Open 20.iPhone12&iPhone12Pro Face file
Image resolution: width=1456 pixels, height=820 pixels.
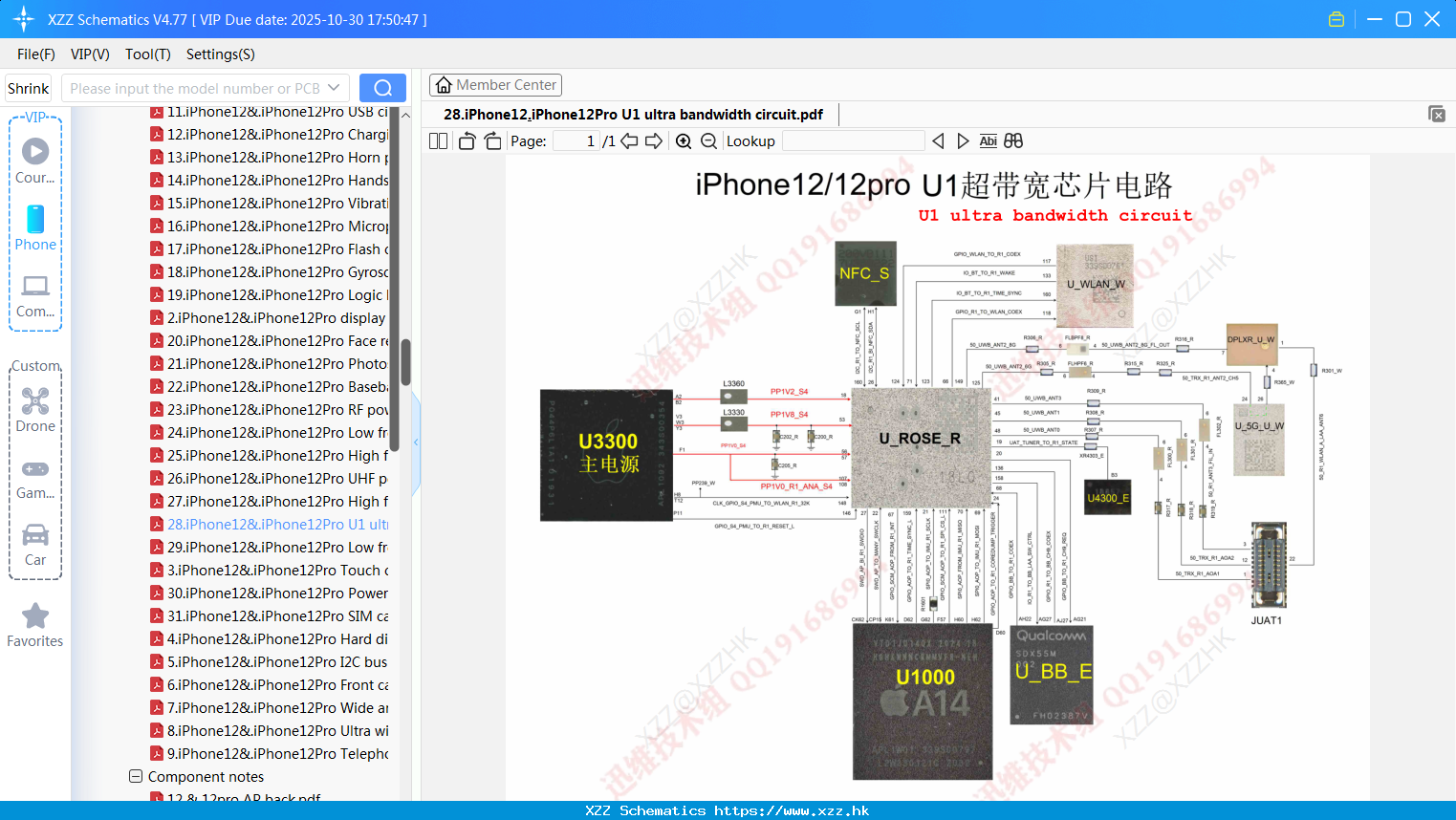270,341
